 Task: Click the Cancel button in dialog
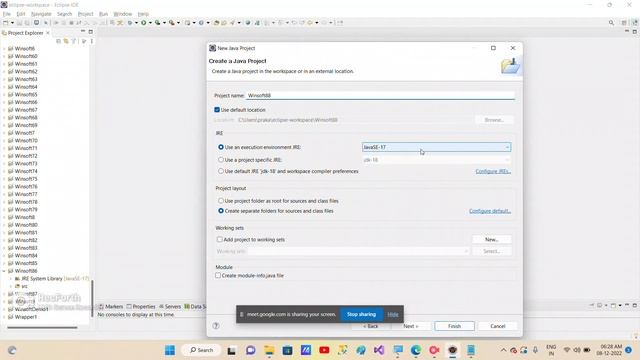click(498, 326)
